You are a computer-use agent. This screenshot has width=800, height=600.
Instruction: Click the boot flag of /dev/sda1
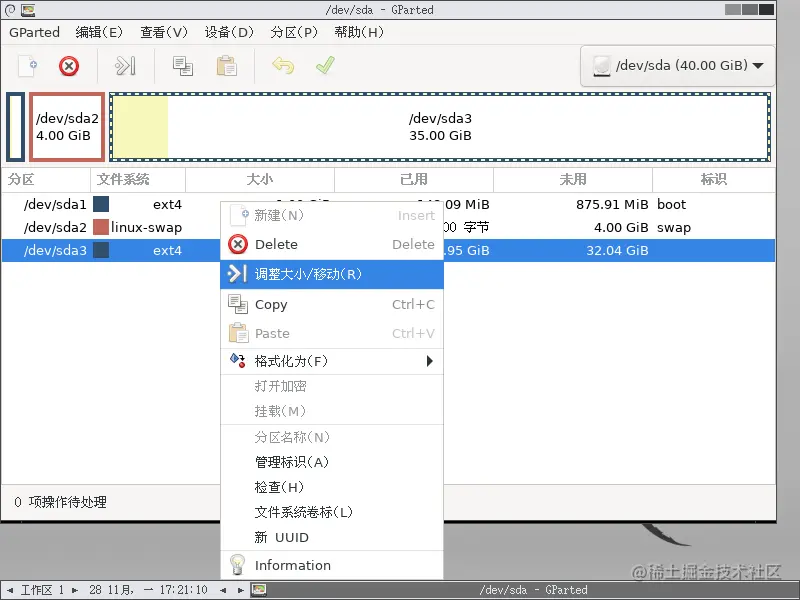(671, 205)
